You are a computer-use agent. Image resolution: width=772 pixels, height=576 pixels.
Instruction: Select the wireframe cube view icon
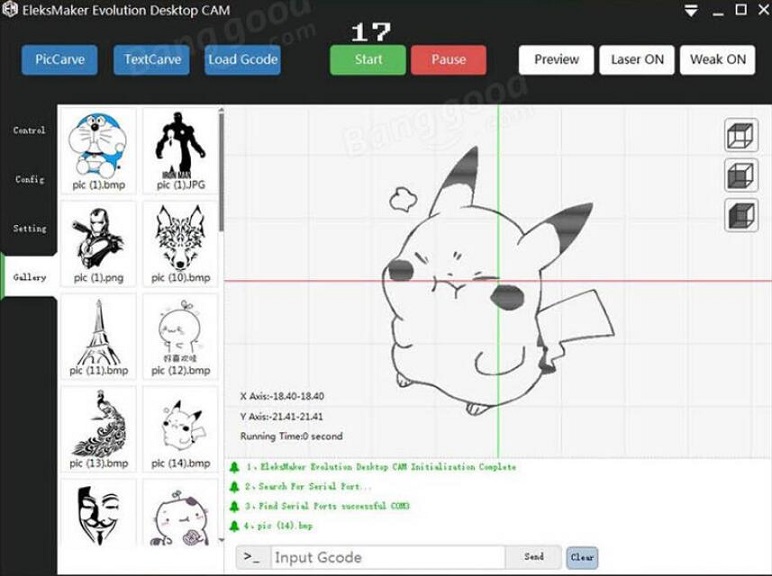click(740, 135)
